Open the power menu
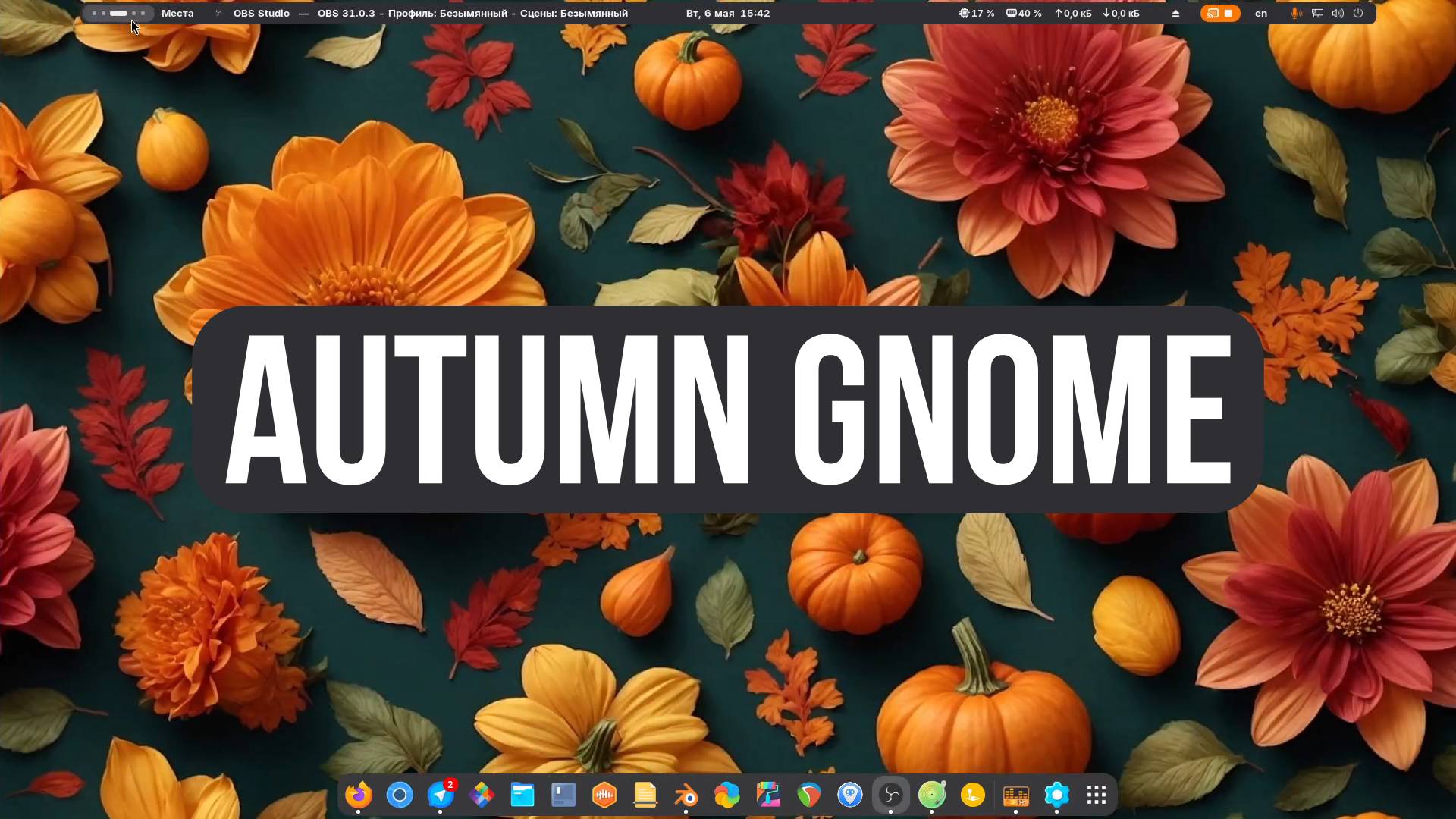The image size is (1456, 819). (1359, 13)
